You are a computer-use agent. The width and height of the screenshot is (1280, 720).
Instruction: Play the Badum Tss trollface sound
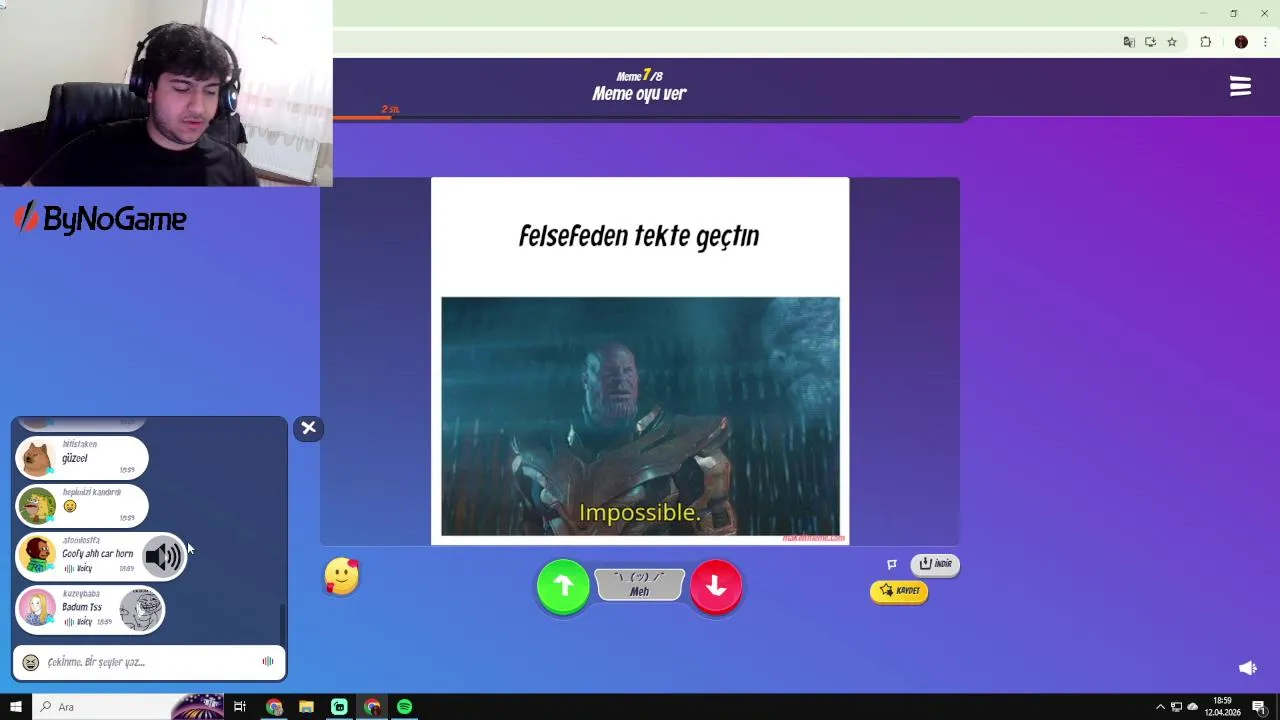[141, 609]
